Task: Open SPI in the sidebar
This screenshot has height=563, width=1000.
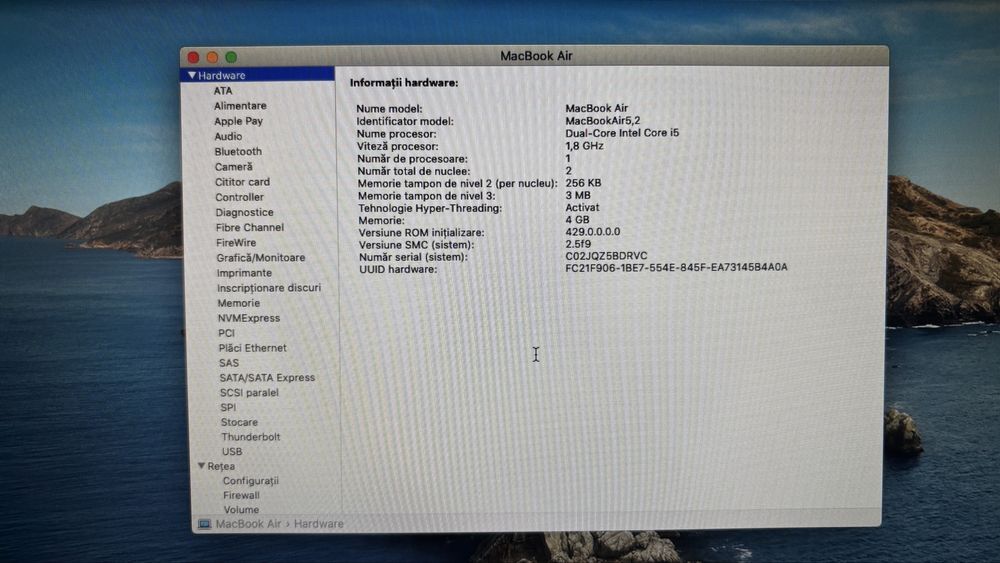Action: (x=228, y=407)
